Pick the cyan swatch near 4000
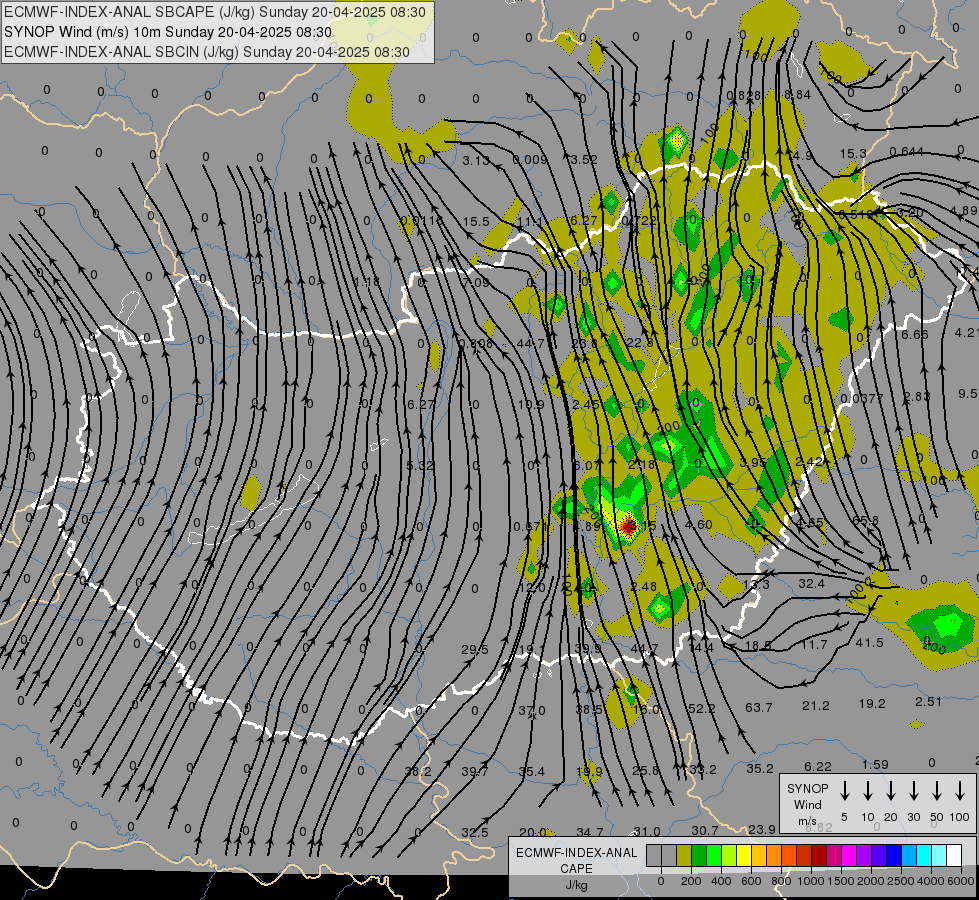979x900 pixels. click(x=924, y=856)
